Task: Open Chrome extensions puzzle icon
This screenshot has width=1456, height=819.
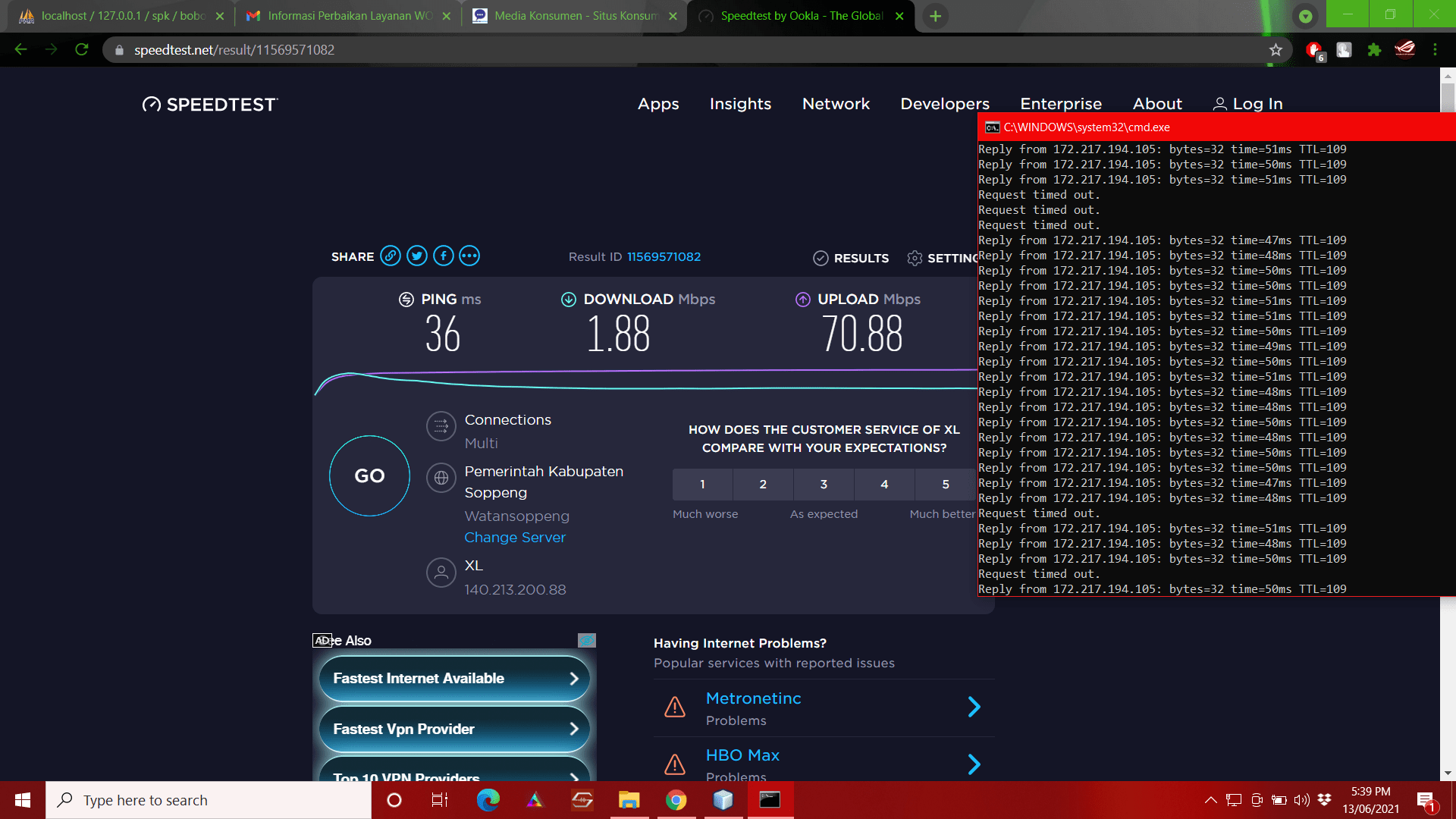Action: tap(1374, 50)
